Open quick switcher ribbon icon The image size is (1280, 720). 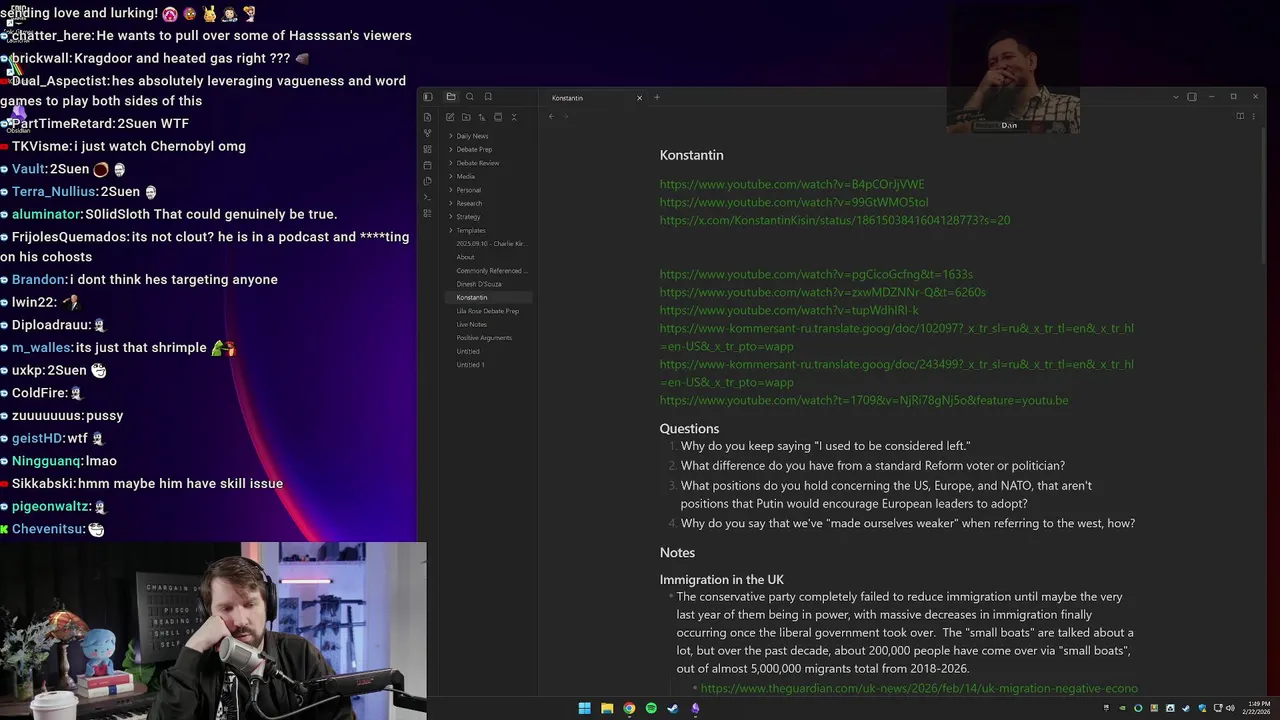click(x=427, y=117)
